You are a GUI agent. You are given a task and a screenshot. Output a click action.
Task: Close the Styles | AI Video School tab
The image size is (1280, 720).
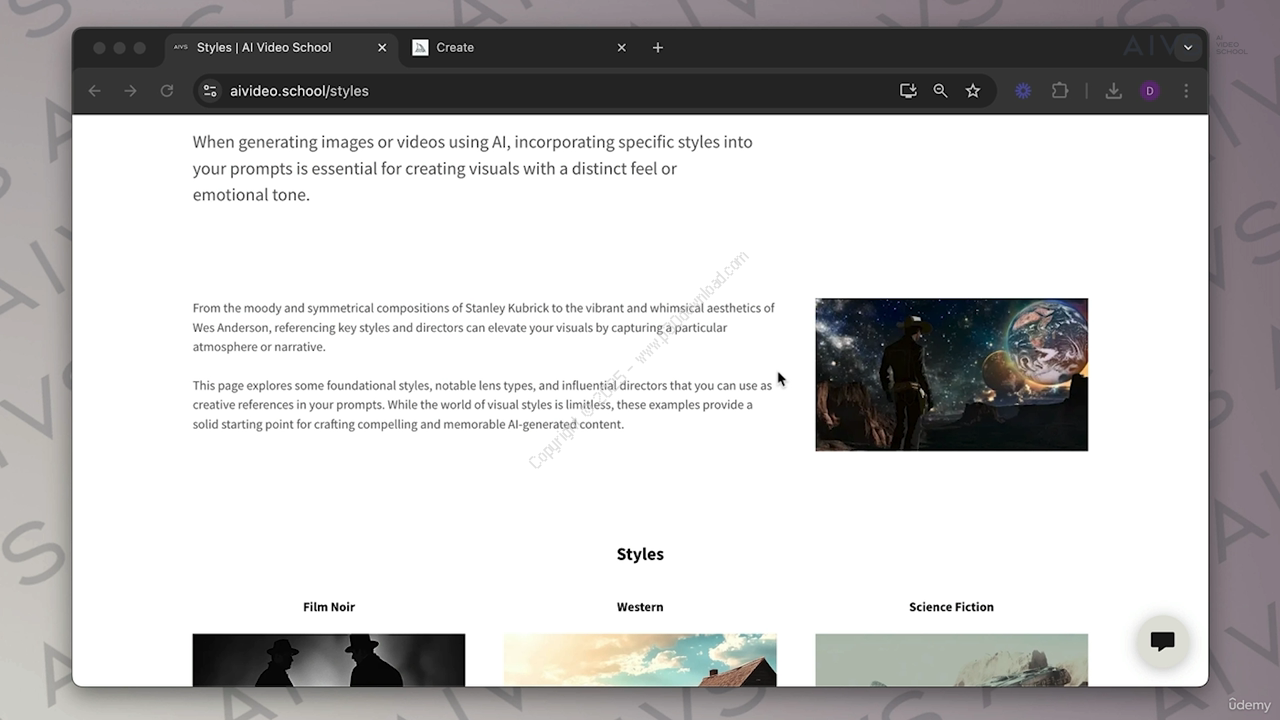tap(382, 47)
